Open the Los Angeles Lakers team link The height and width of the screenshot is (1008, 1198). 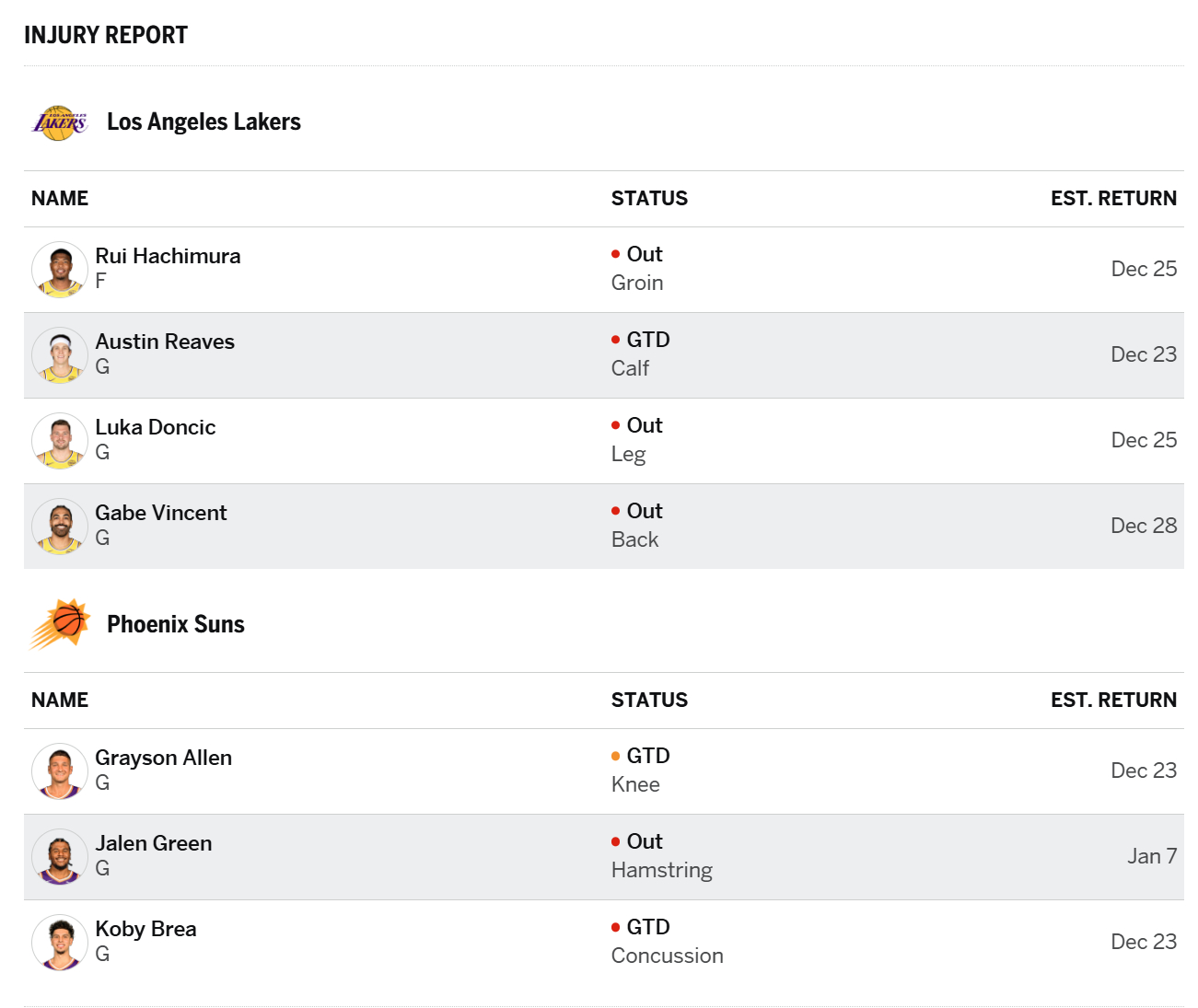[x=204, y=122]
